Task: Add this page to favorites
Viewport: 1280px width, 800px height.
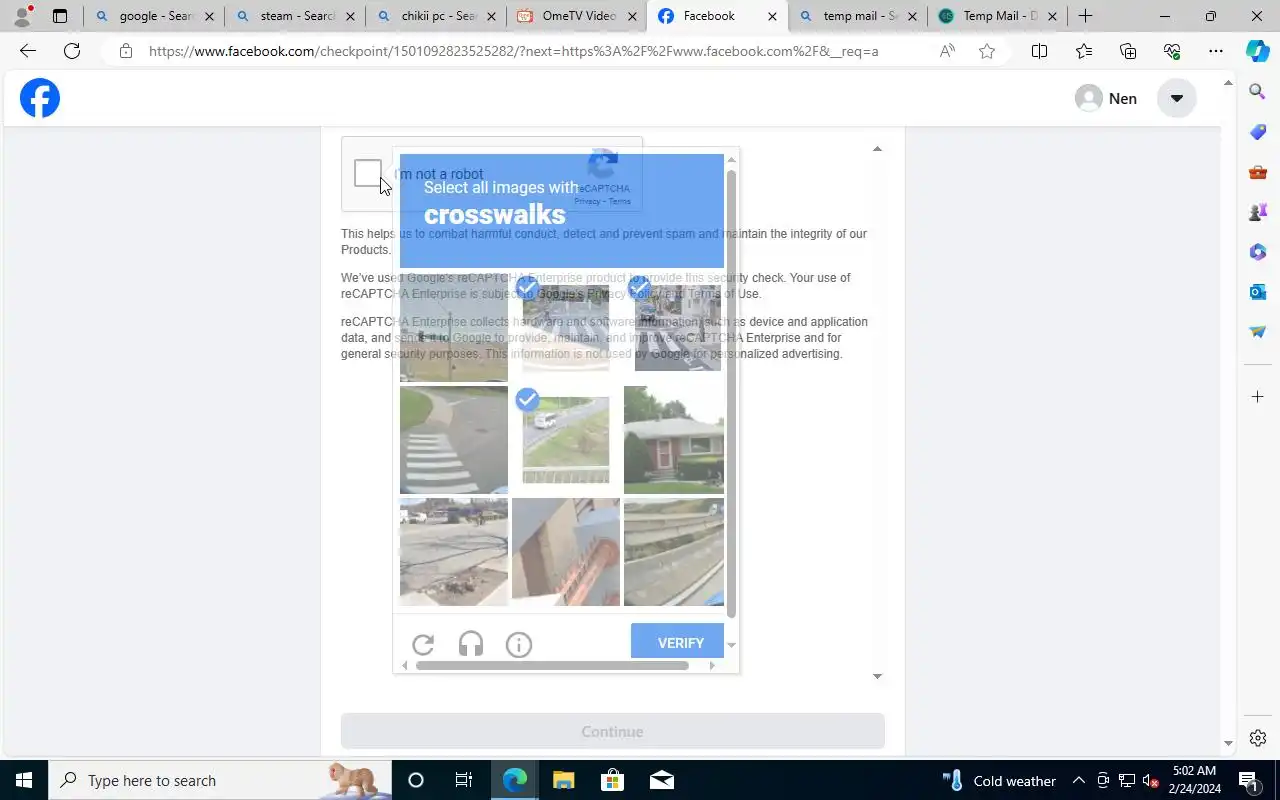Action: pos(987,51)
